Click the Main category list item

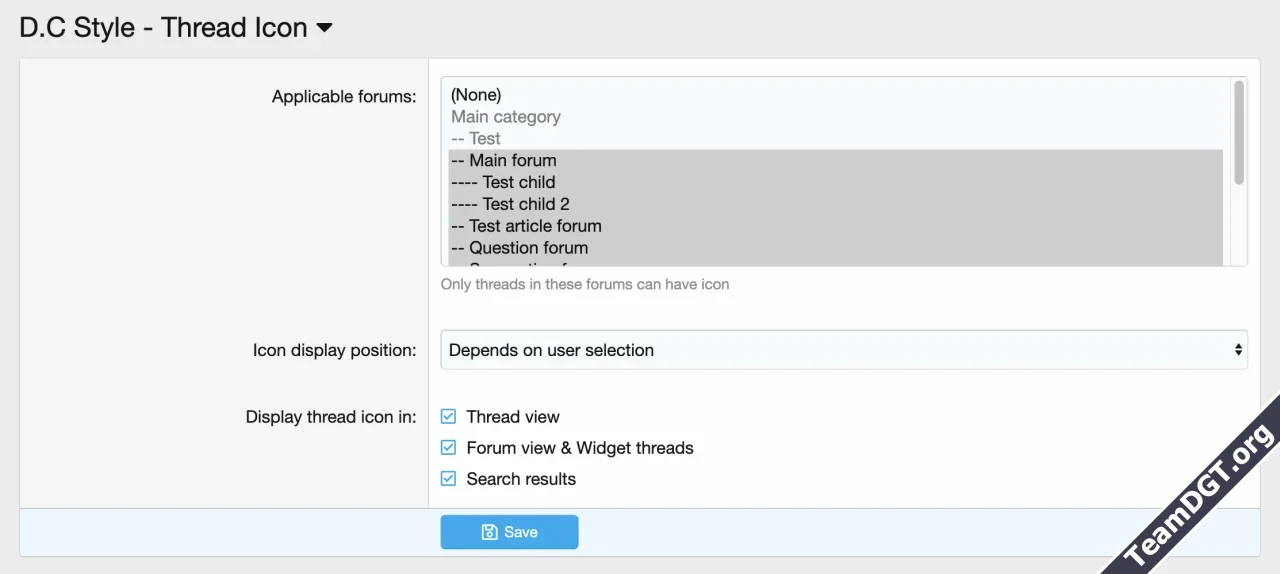coord(505,117)
